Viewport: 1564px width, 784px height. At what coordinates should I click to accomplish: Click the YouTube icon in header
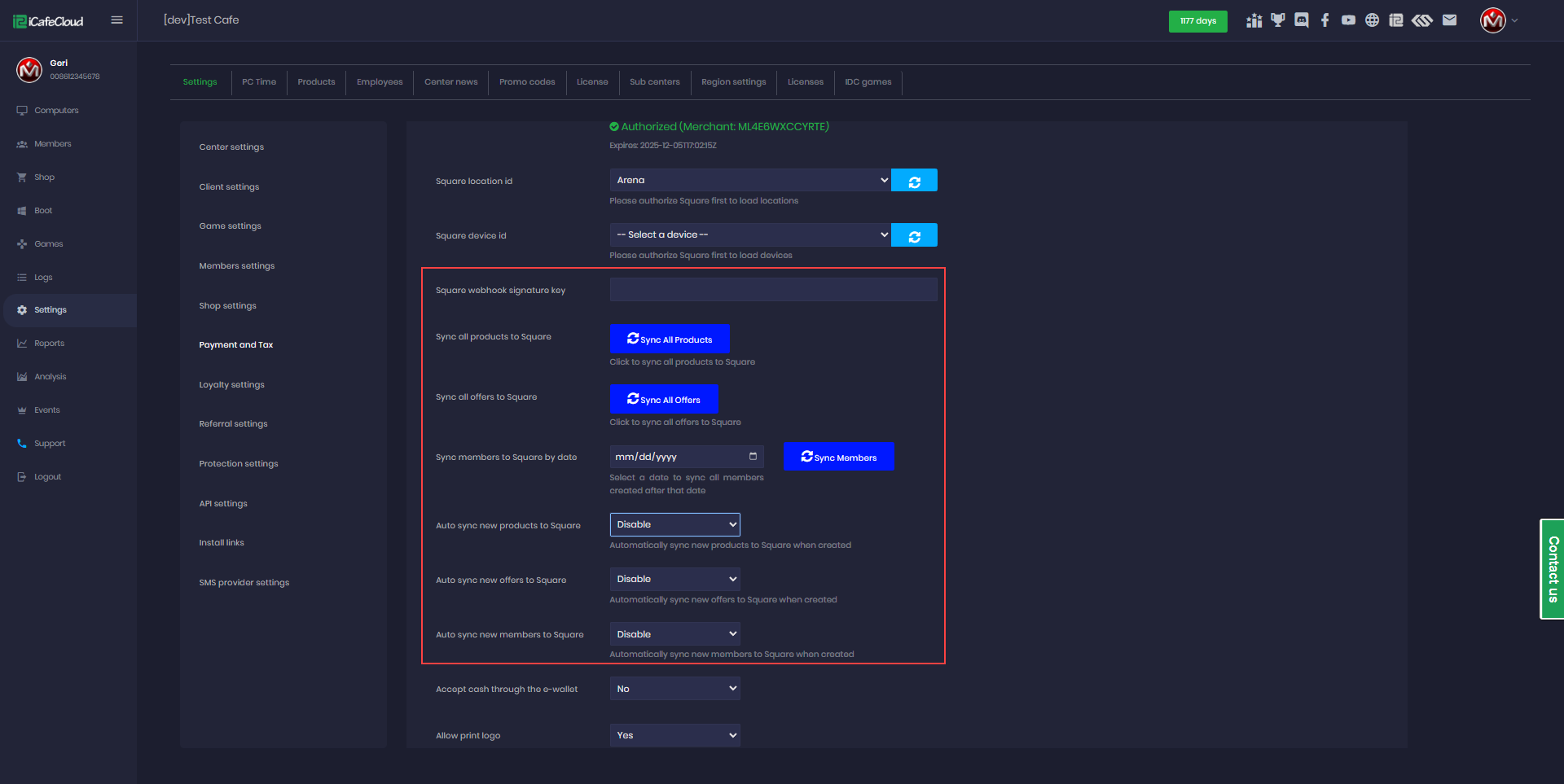(x=1349, y=20)
